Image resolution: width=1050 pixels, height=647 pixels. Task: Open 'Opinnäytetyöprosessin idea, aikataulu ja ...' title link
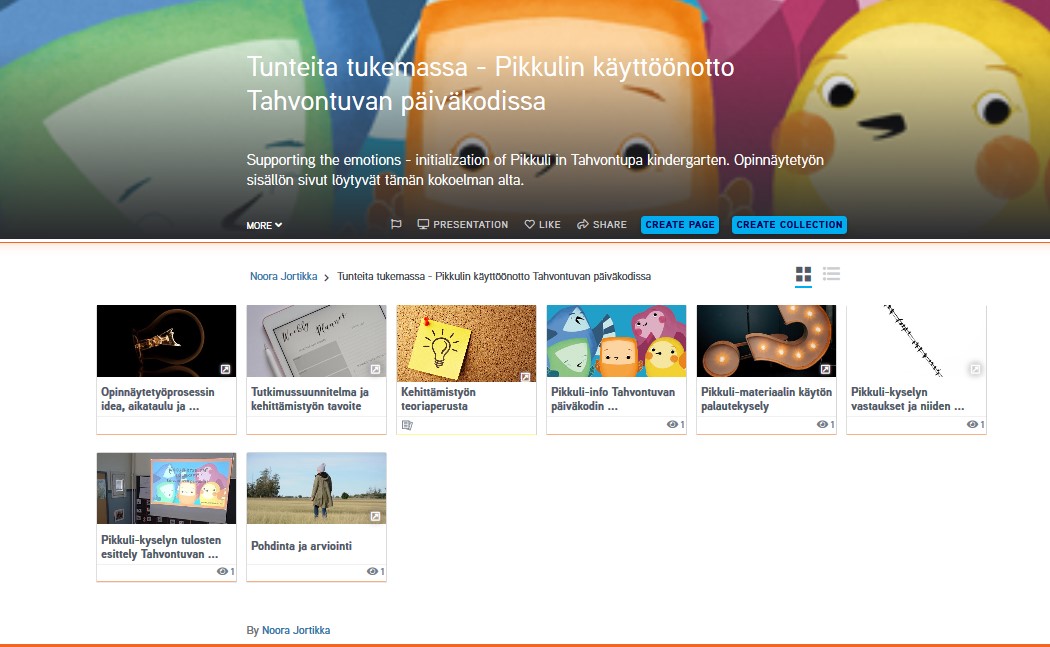click(158, 399)
